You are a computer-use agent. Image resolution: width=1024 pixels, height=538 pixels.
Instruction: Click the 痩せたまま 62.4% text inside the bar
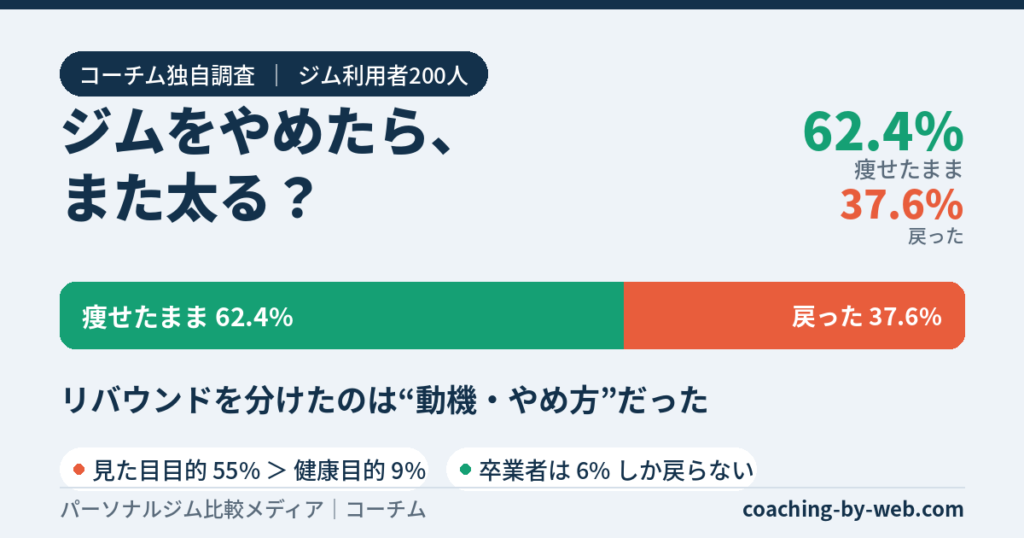coord(187,317)
